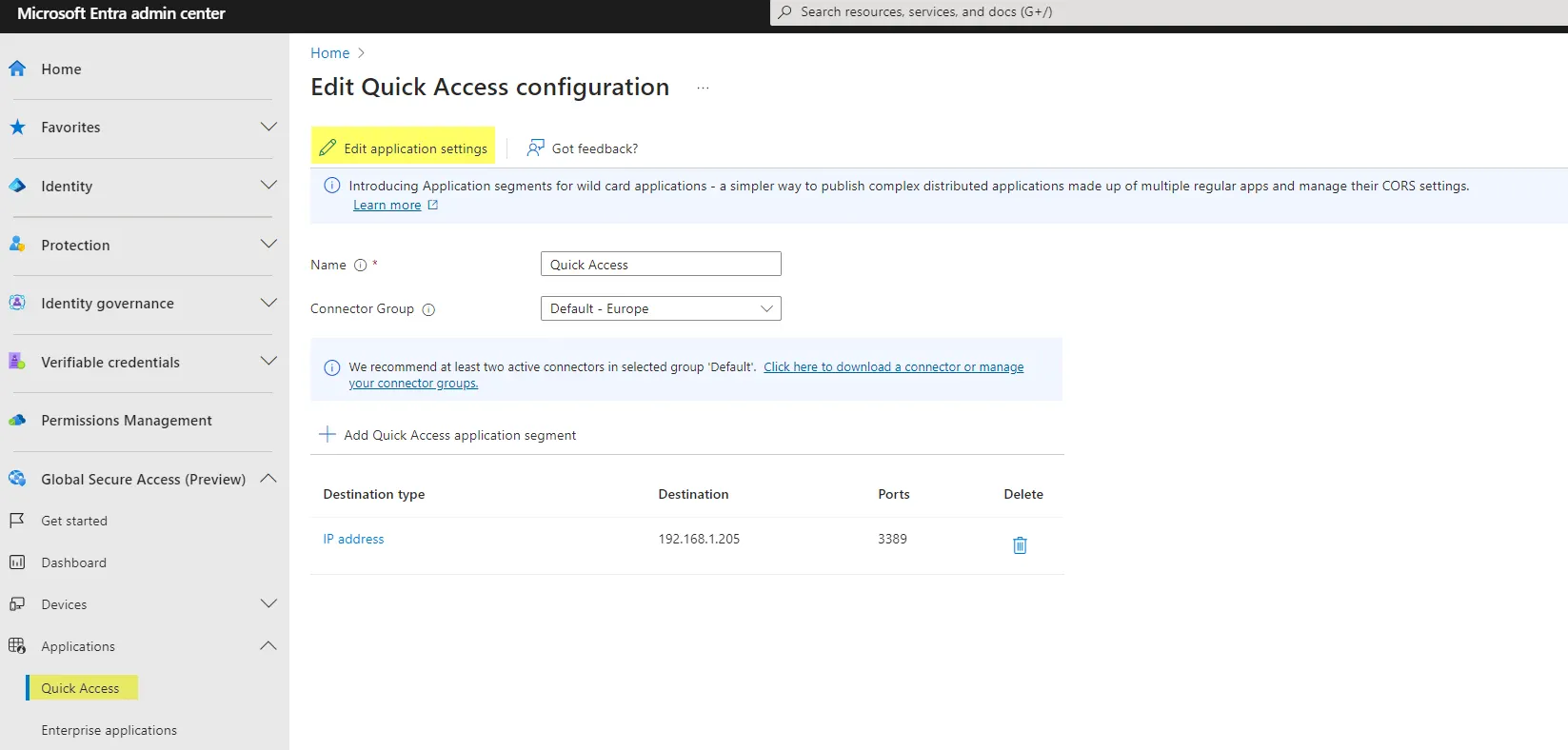Click Edit application settings button
Image resolution: width=1568 pixels, height=750 pixels.
tap(404, 148)
